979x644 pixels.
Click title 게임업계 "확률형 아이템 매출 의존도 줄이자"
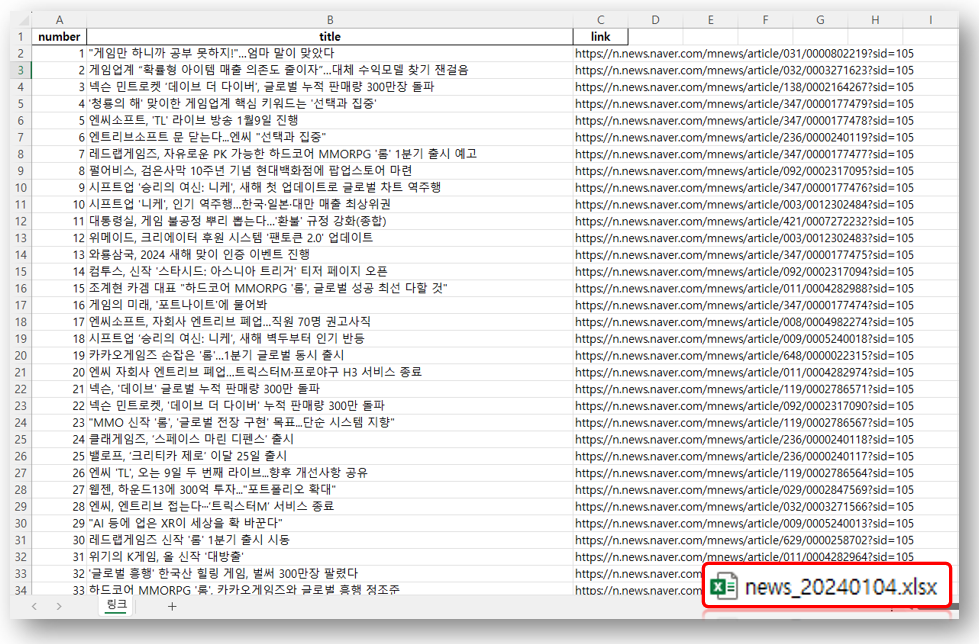click(278, 70)
